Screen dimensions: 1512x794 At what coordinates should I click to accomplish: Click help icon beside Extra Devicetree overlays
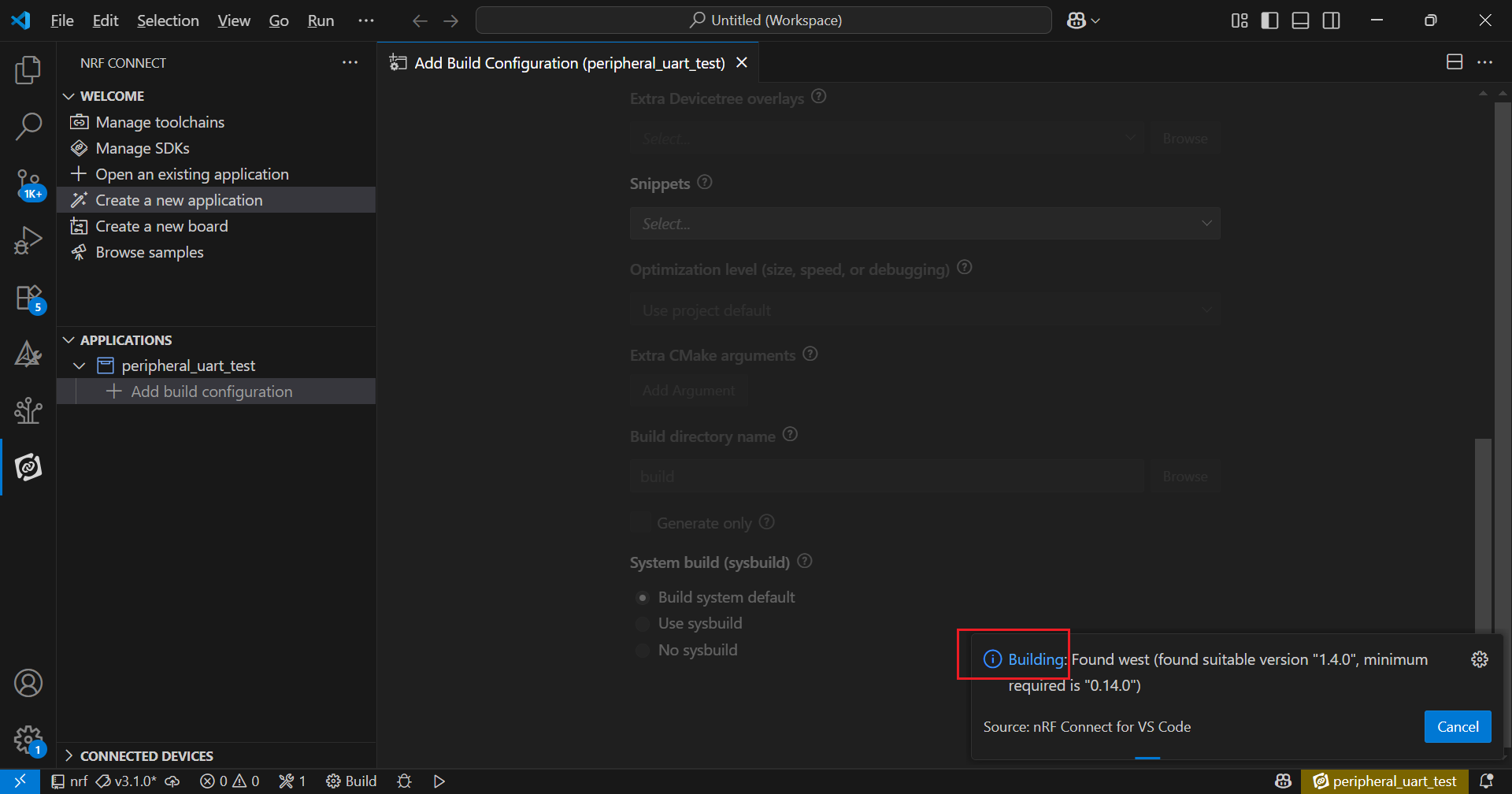click(819, 96)
